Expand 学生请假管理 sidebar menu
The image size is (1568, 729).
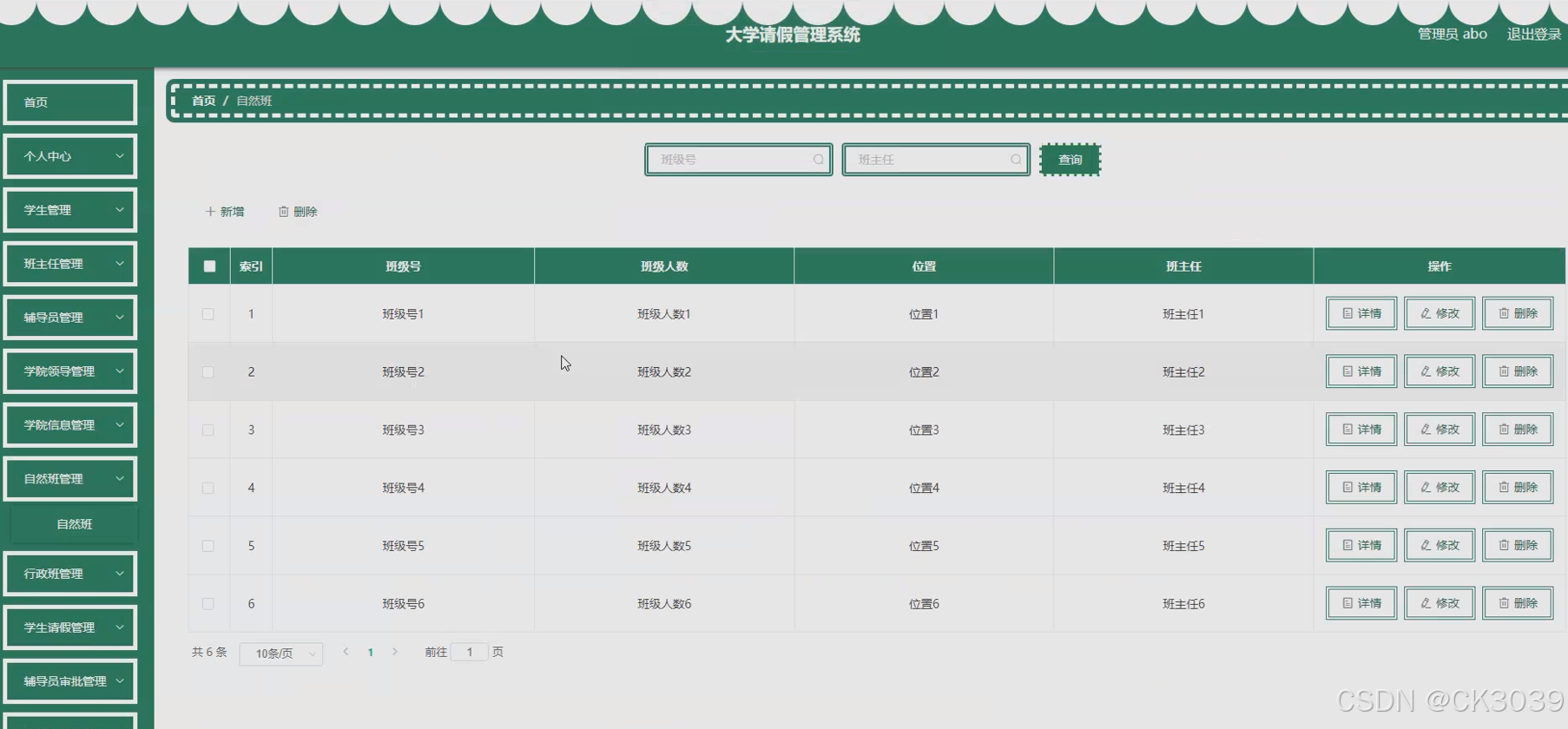[70, 627]
